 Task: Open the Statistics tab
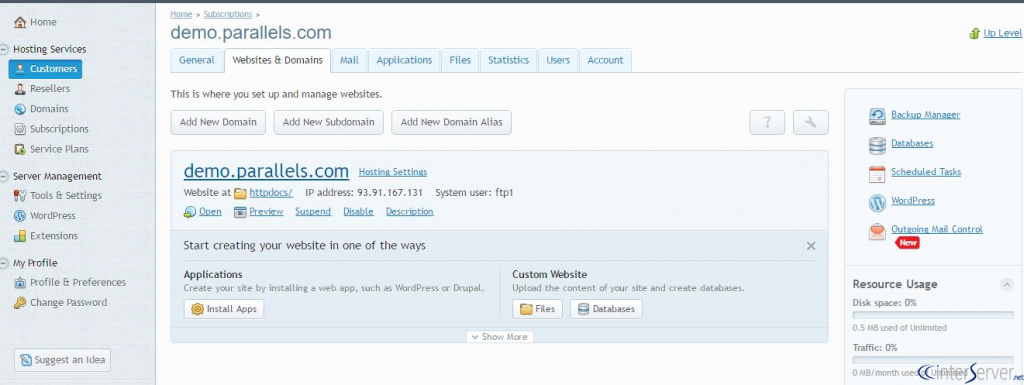click(508, 60)
